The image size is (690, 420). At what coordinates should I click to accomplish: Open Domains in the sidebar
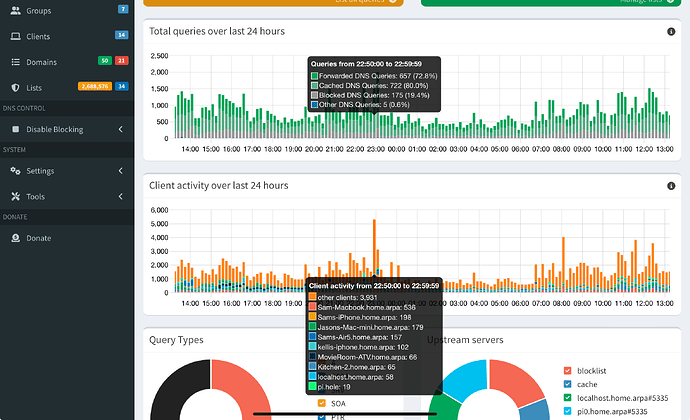click(67, 62)
